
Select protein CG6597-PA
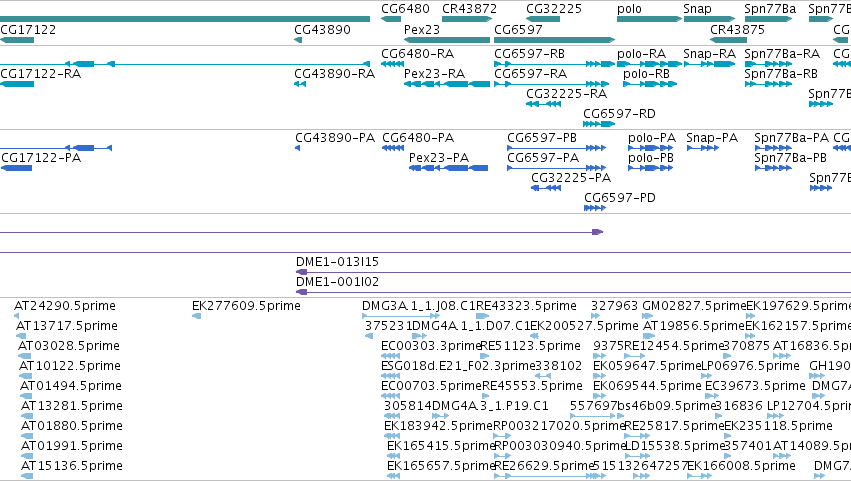[x=543, y=158]
